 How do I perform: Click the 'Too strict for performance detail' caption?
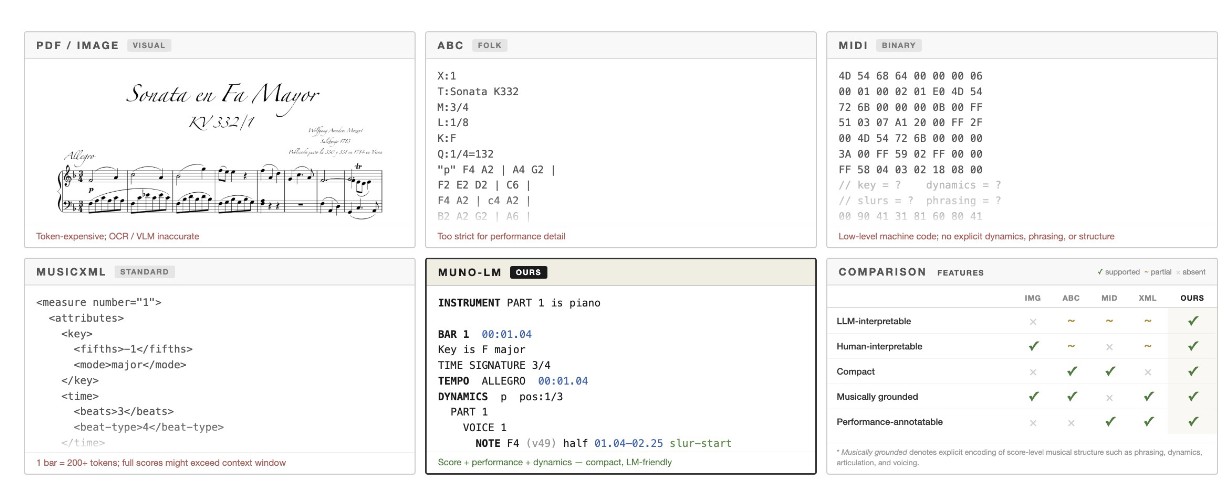502,237
